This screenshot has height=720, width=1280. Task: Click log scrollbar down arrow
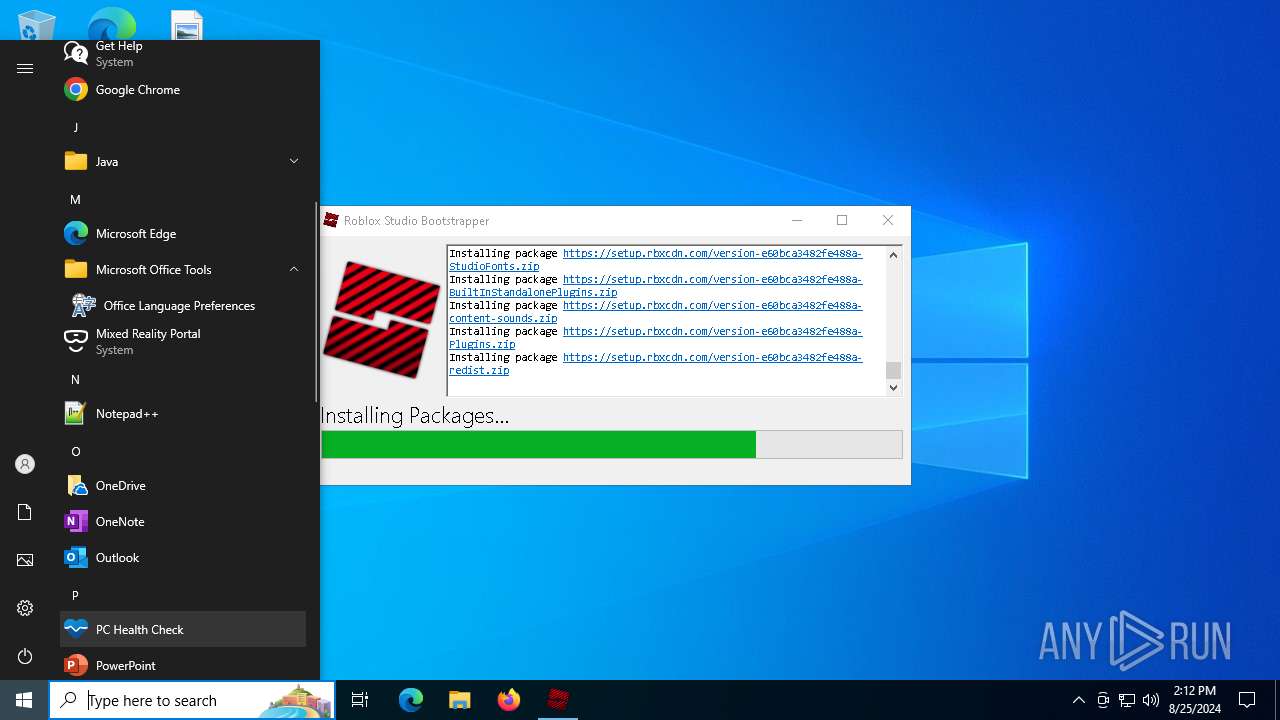(893, 387)
